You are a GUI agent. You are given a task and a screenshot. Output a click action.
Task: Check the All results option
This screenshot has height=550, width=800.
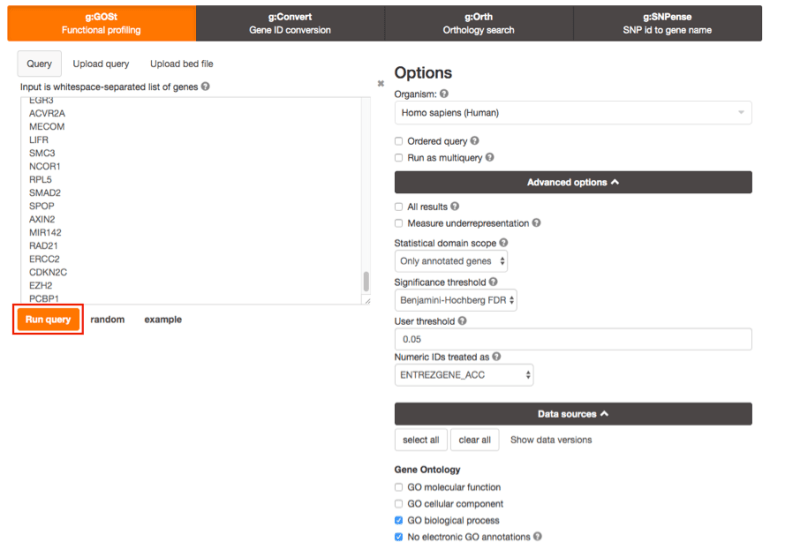(x=398, y=207)
